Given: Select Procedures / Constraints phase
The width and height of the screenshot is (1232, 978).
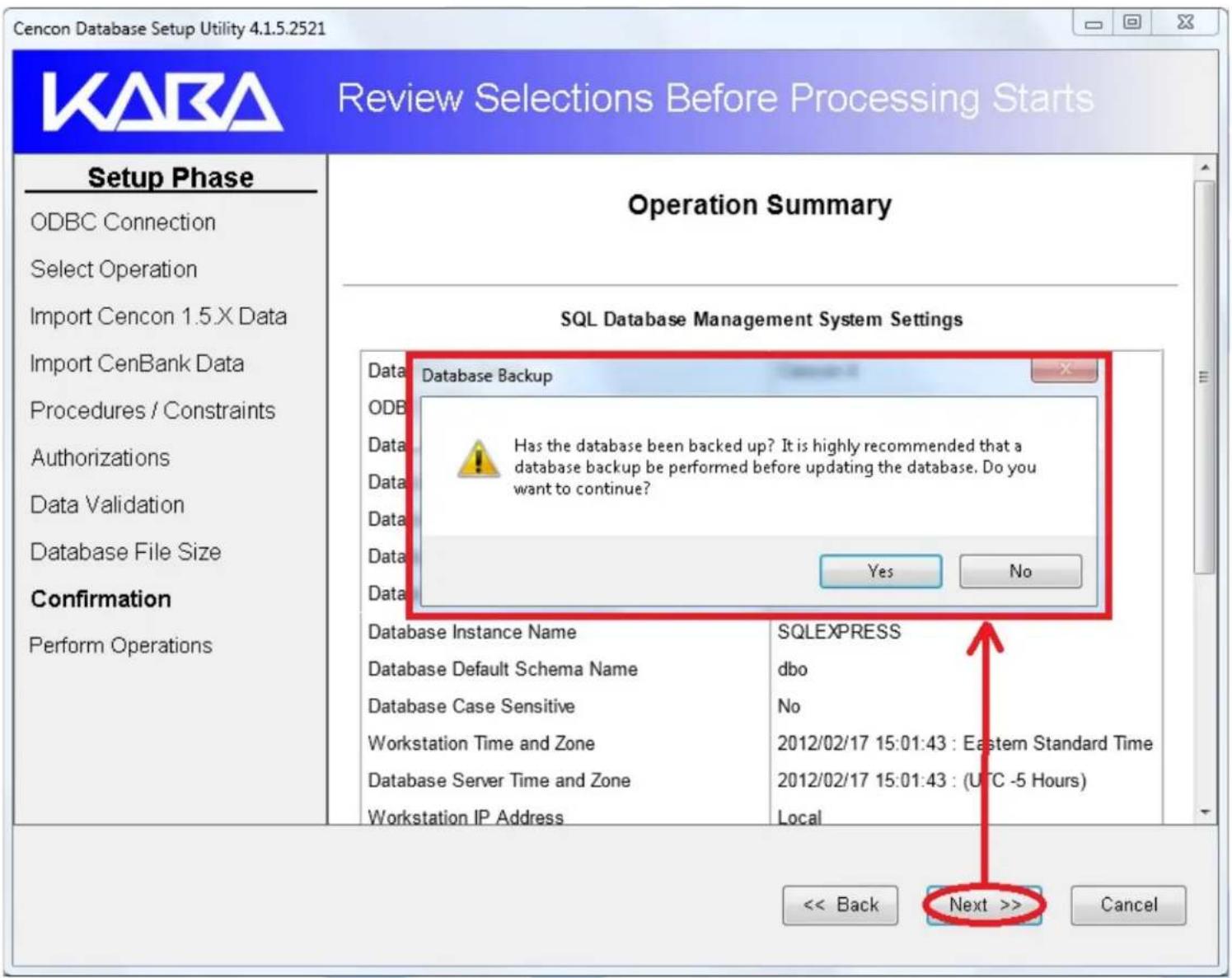Looking at the screenshot, I should (x=152, y=410).
